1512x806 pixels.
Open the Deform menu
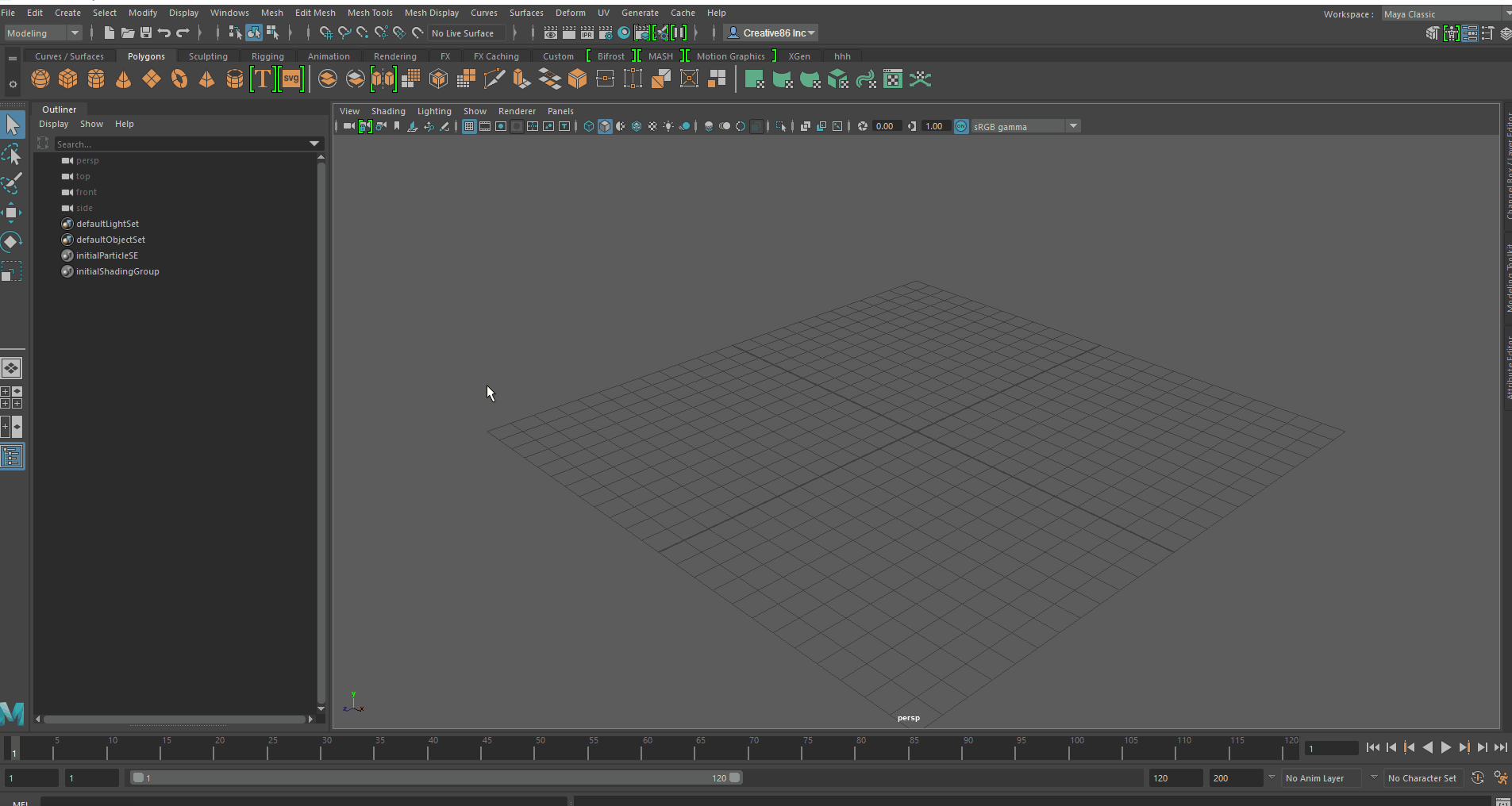(x=570, y=13)
